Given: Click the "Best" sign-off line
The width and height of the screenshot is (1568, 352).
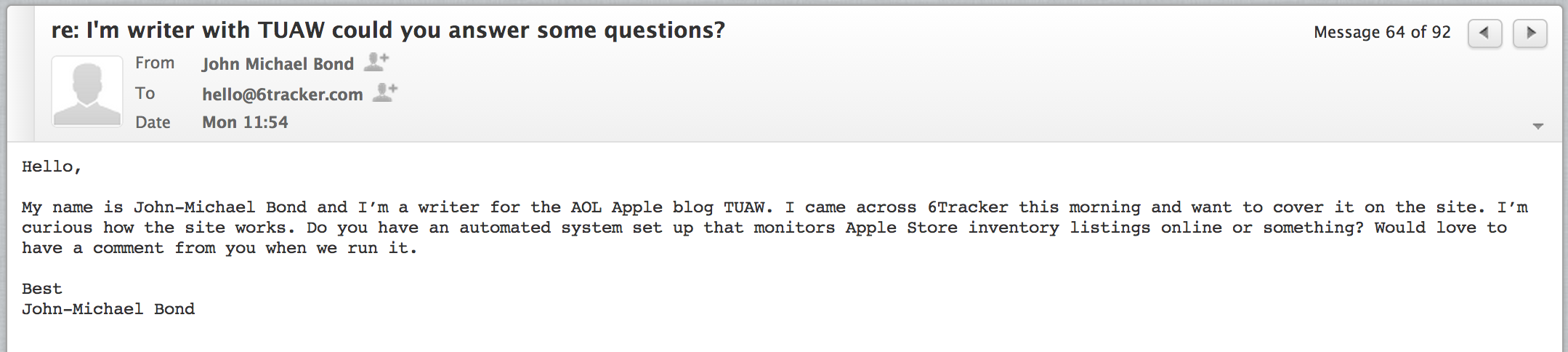Looking at the screenshot, I should (42, 289).
